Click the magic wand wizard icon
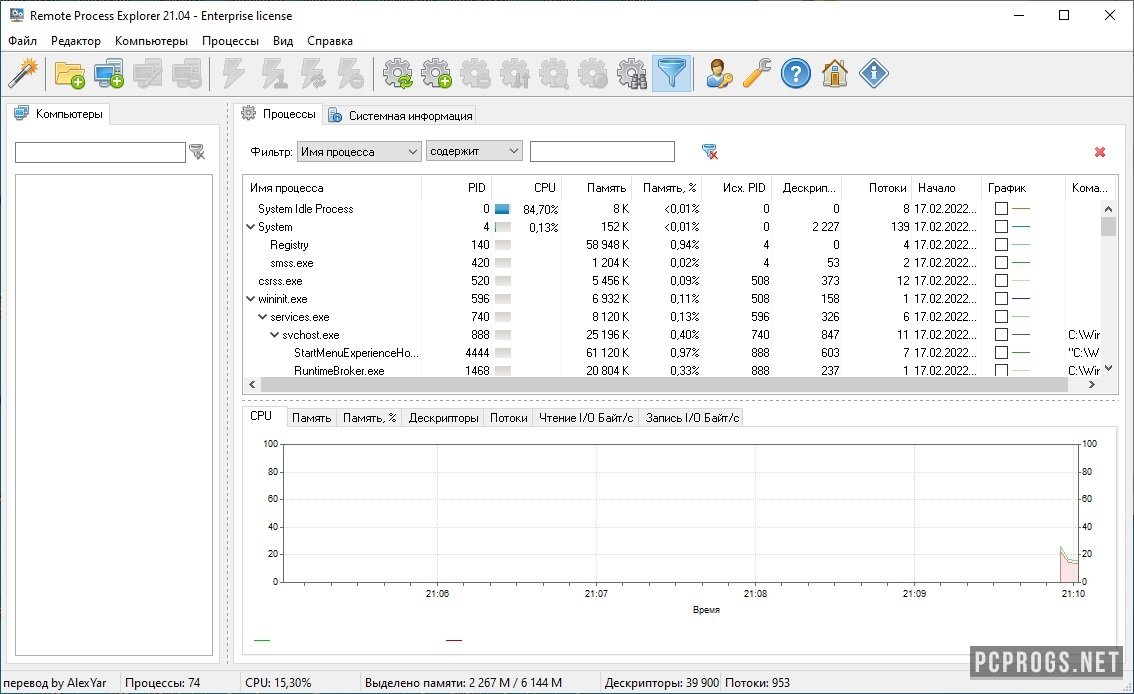Viewport: 1134px width, 694px height. [23, 74]
